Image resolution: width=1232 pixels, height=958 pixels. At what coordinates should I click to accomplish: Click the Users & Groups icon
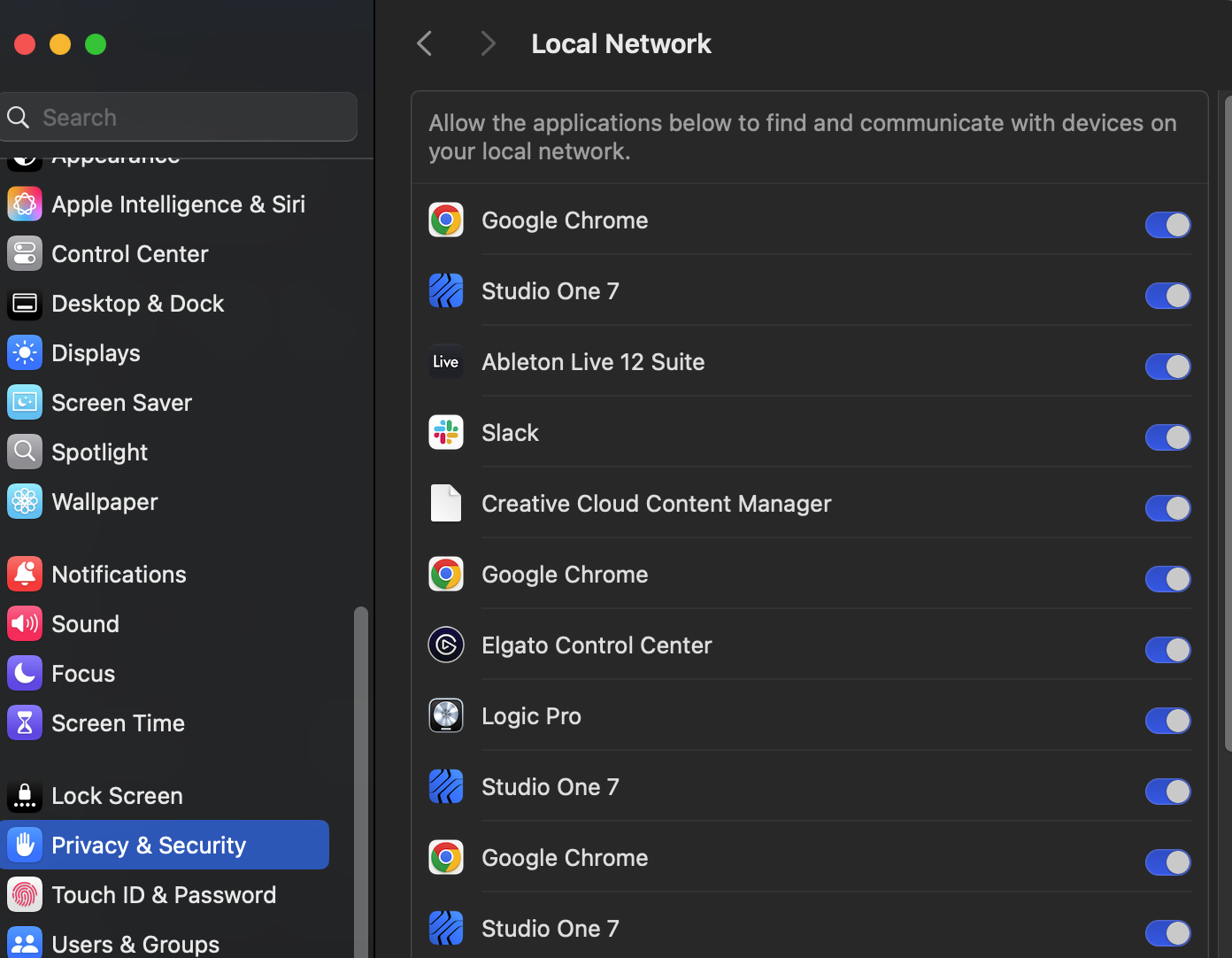(25, 942)
